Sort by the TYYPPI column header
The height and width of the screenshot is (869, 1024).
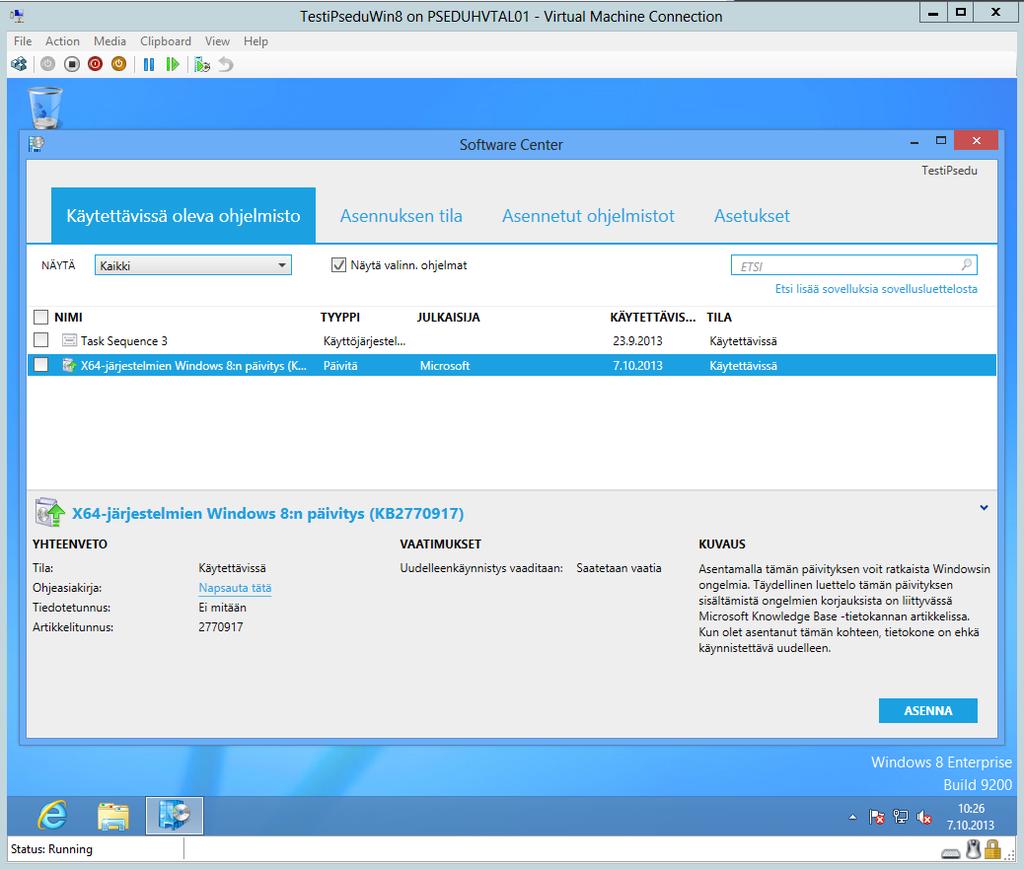pos(340,317)
